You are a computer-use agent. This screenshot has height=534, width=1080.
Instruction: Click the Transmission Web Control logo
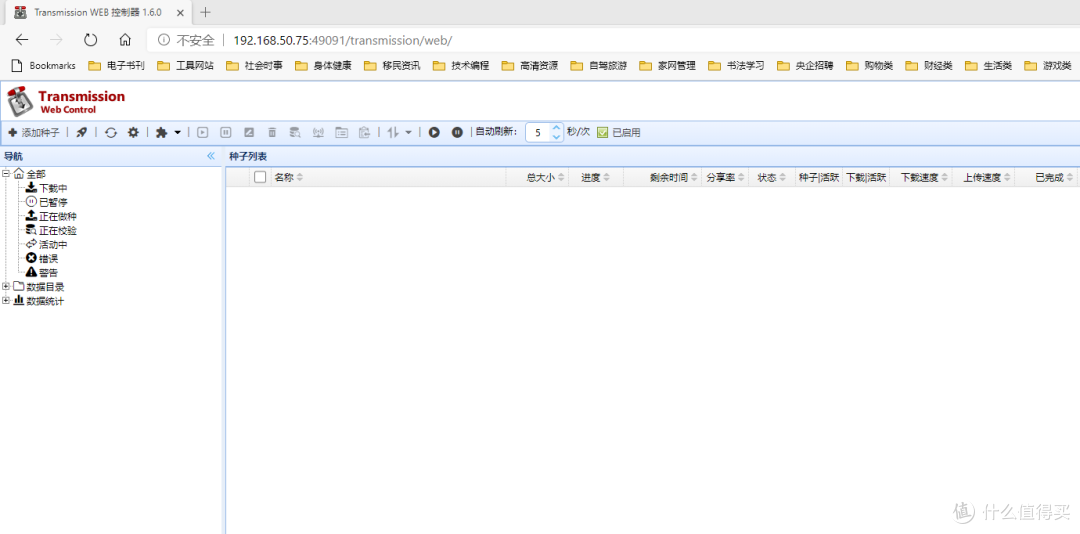point(66,101)
